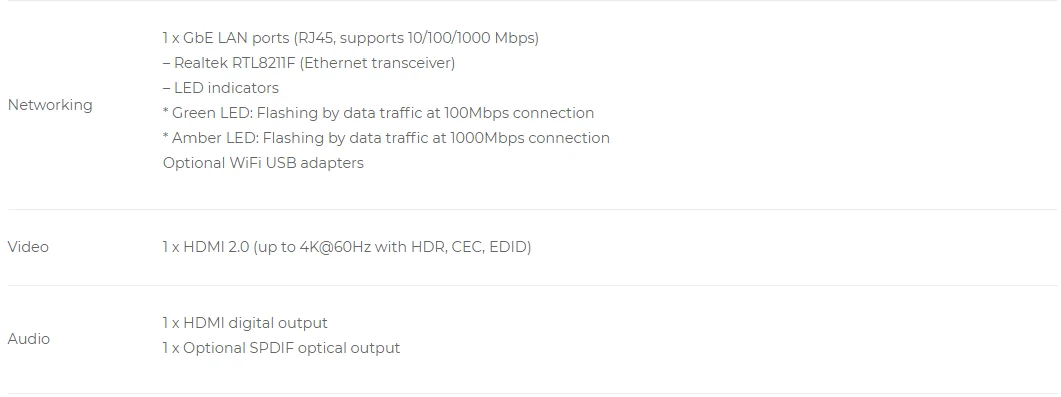Click the Optional SPDIF optical output line
Image resolution: width=1061 pixels, height=397 pixels.
click(x=281, y=348)
